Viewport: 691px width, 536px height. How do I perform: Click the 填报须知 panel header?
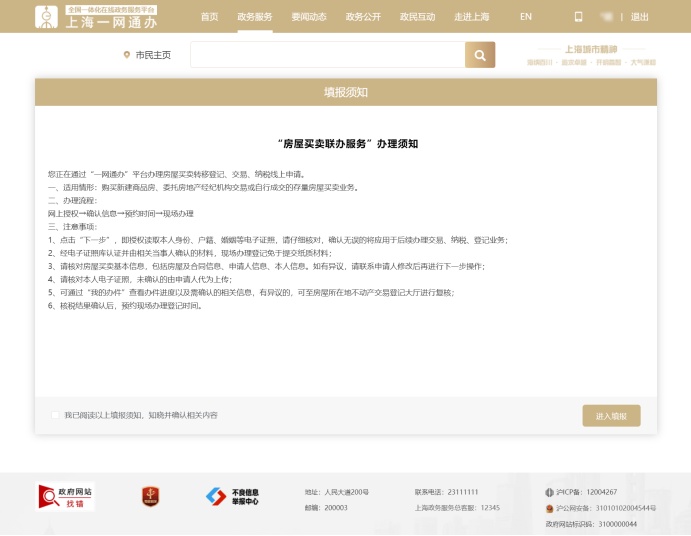coord(346,92)
